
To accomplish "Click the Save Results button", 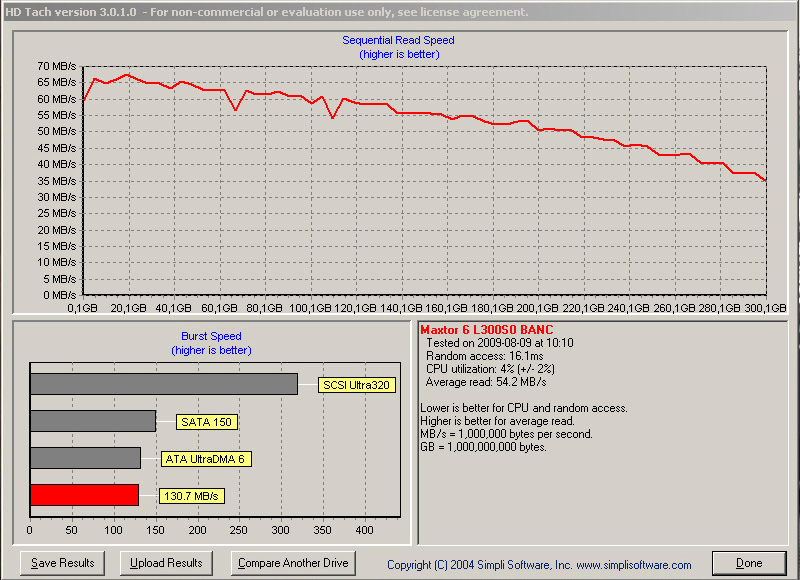I will [62, 563].
